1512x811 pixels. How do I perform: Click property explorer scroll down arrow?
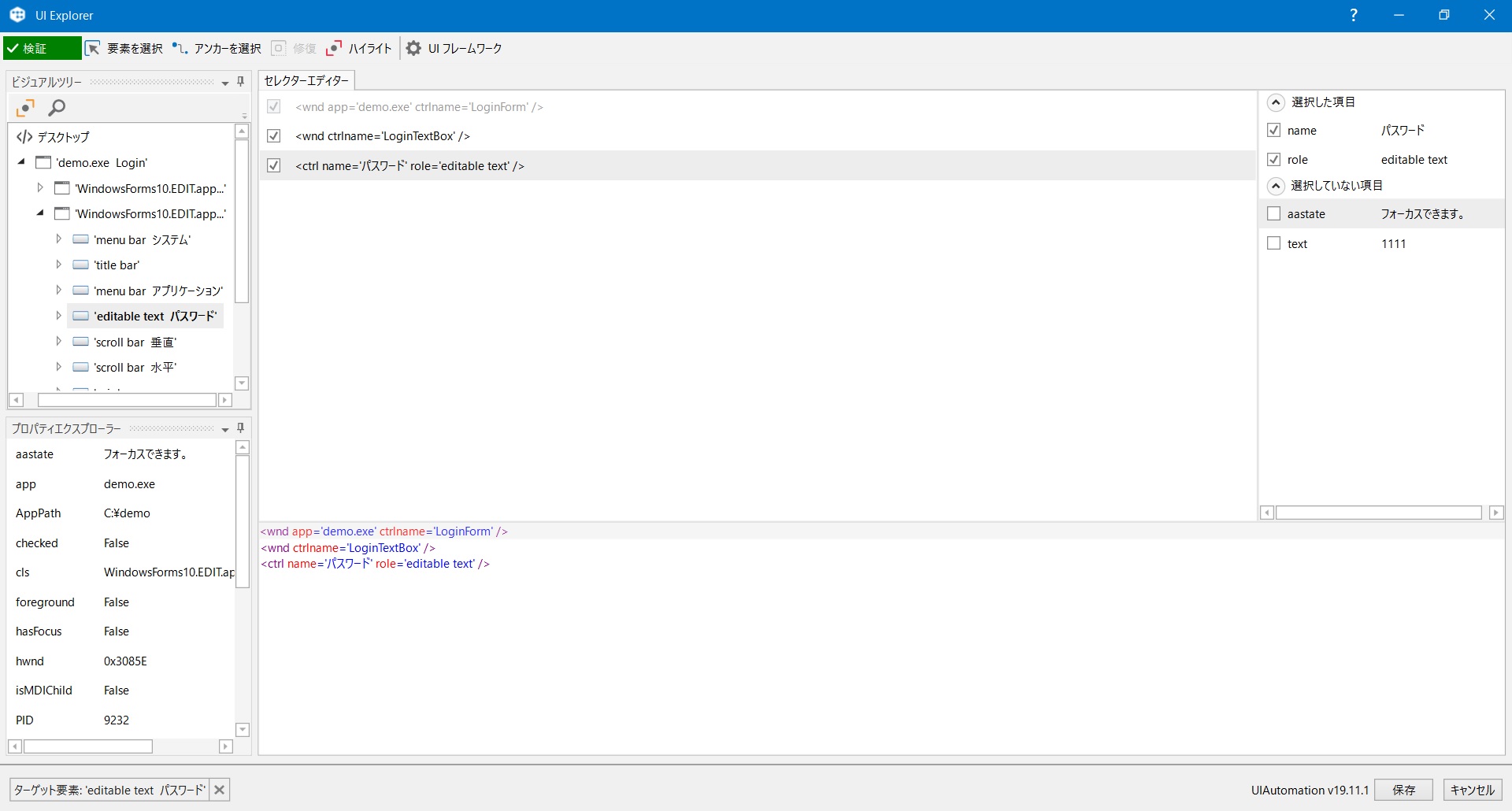click(x=243, y=730)
